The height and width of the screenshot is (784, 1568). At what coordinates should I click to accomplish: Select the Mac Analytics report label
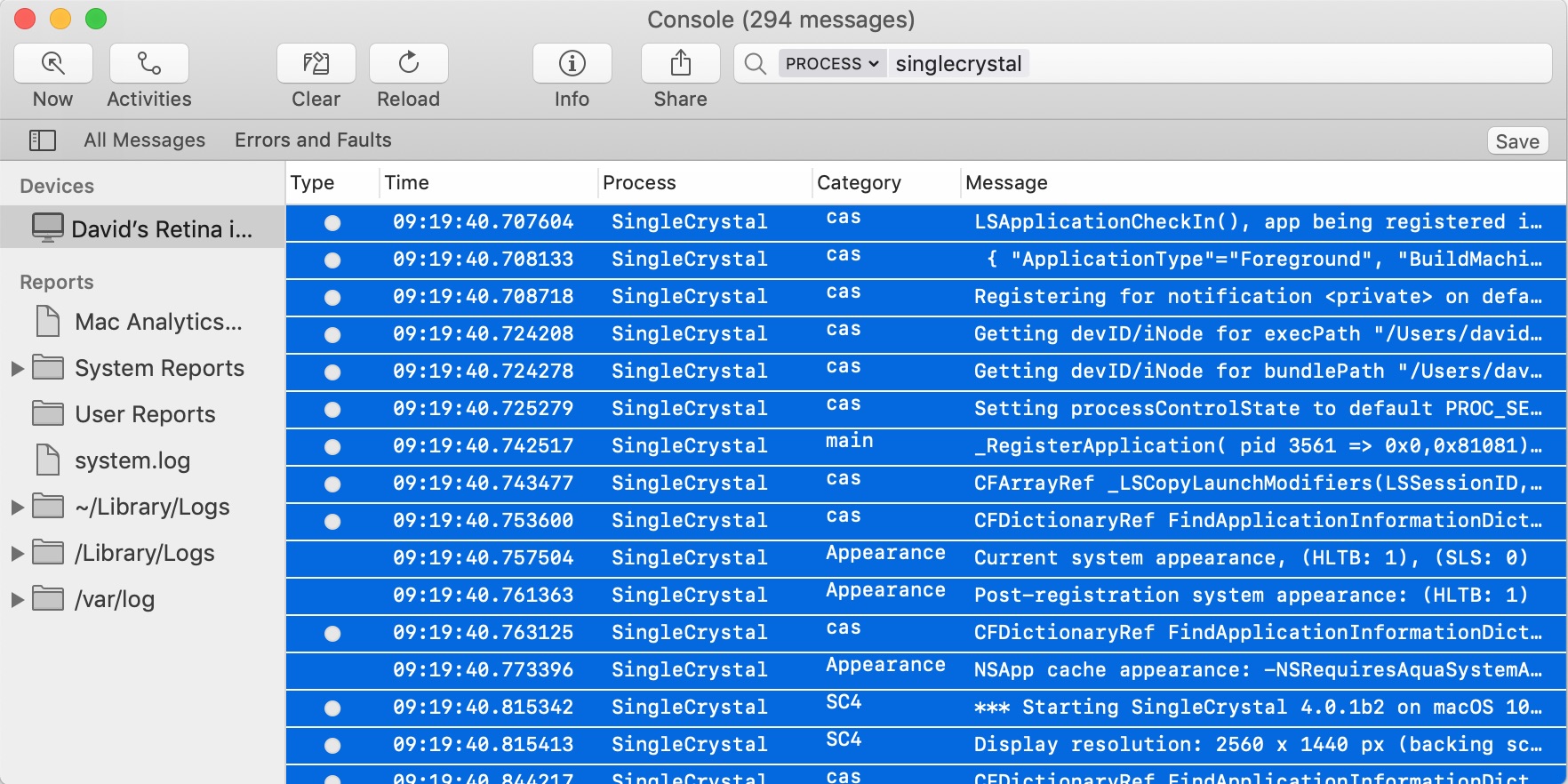(x=158, y=322)
